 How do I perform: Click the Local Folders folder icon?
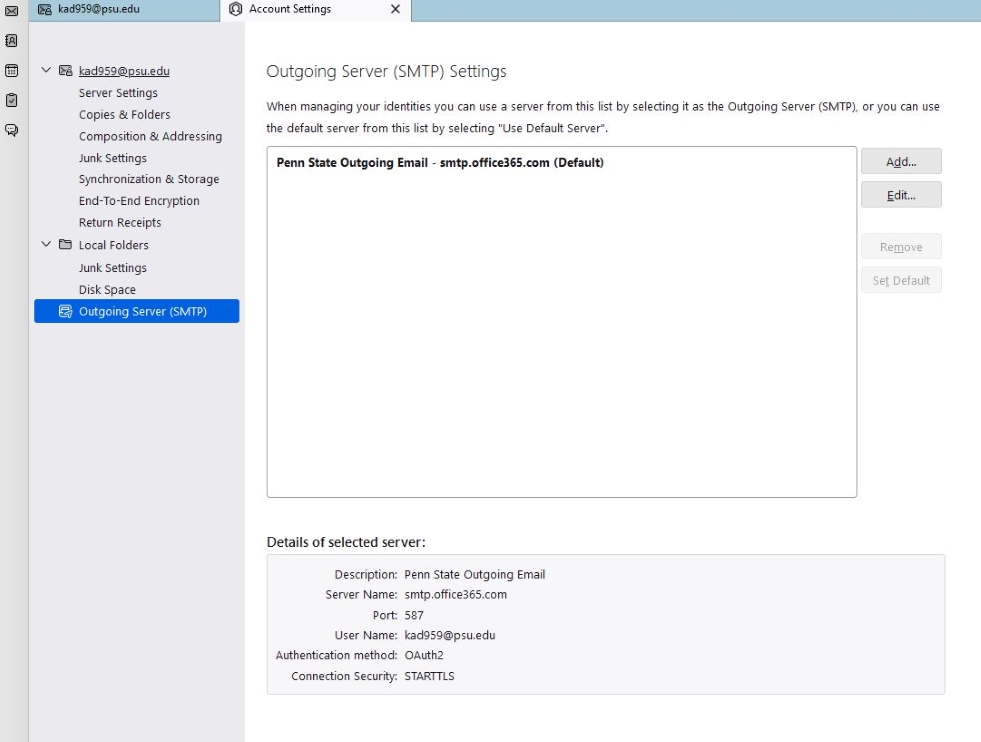66,245
